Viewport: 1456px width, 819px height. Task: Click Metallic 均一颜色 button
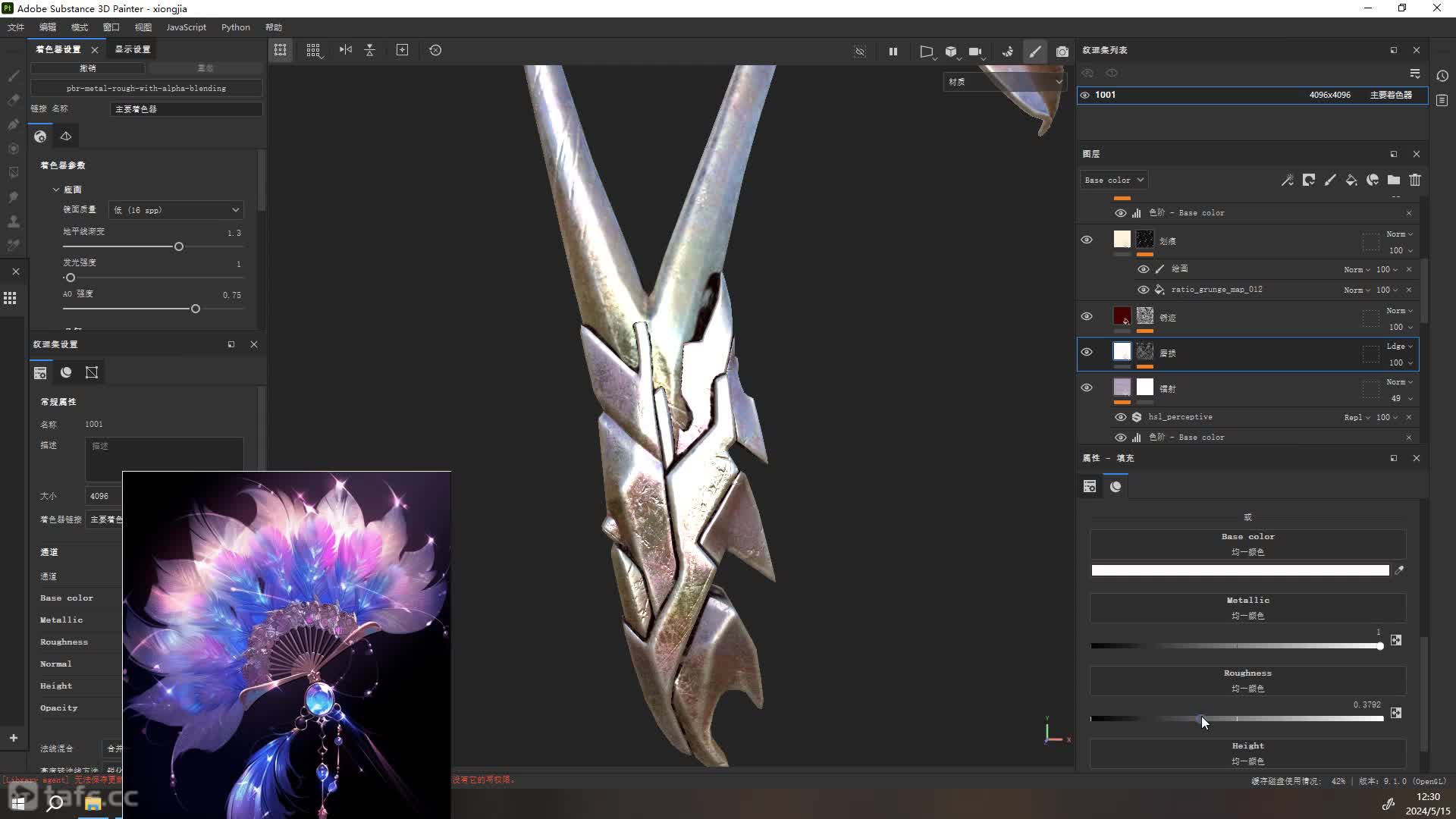(1247, 607)
